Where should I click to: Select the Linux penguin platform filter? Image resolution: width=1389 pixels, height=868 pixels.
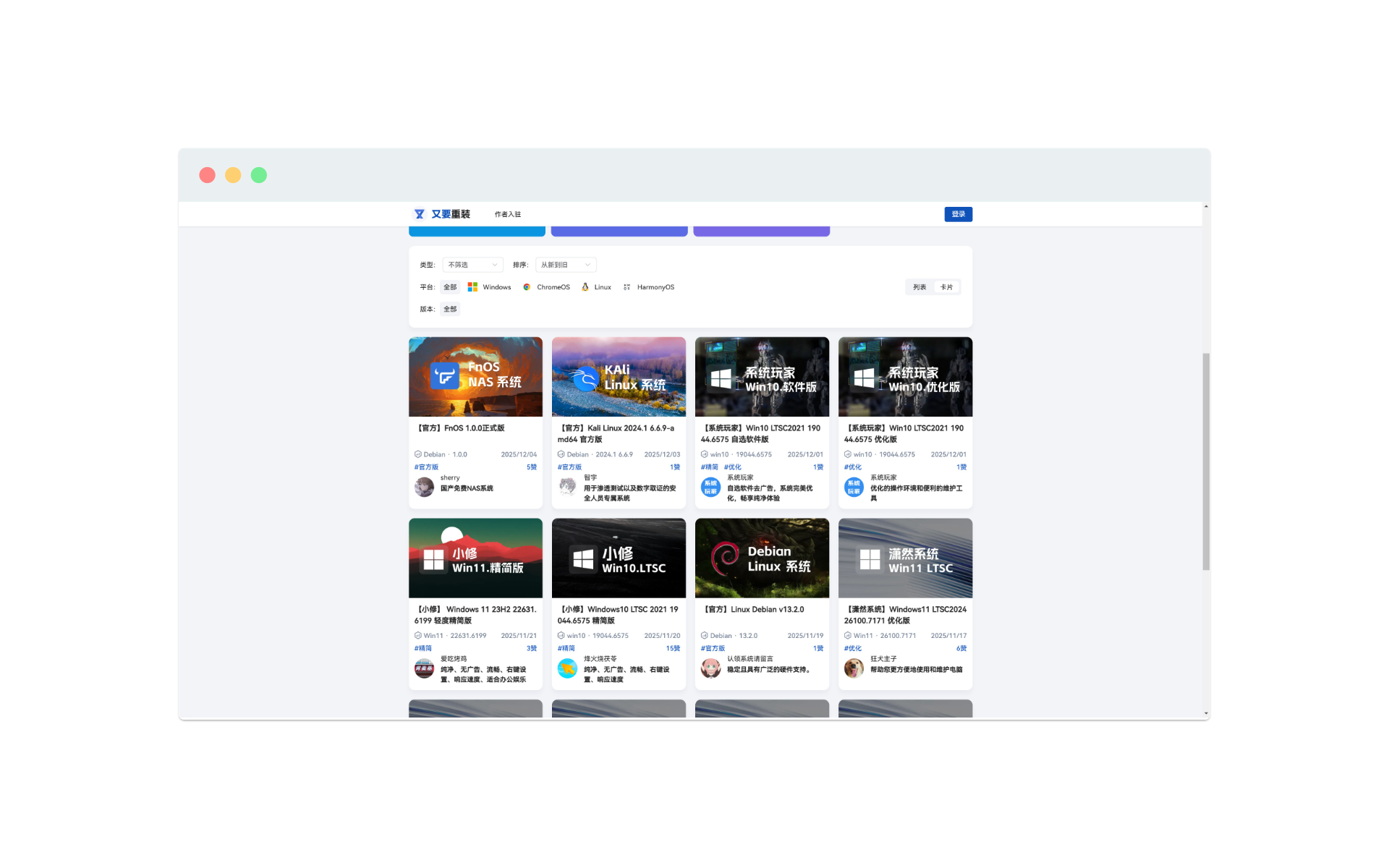coord(585,287)
